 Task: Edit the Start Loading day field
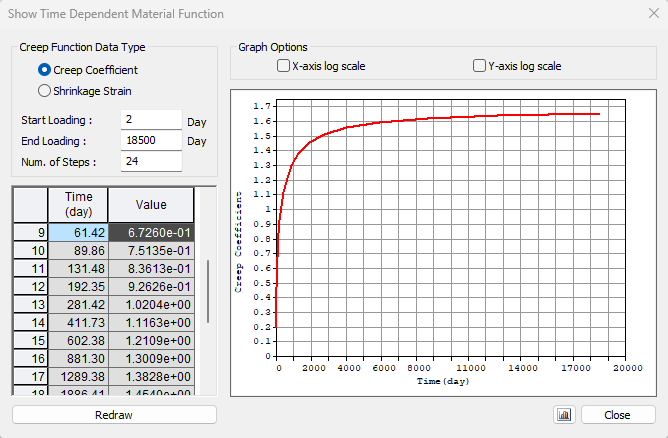coord(151,119)
